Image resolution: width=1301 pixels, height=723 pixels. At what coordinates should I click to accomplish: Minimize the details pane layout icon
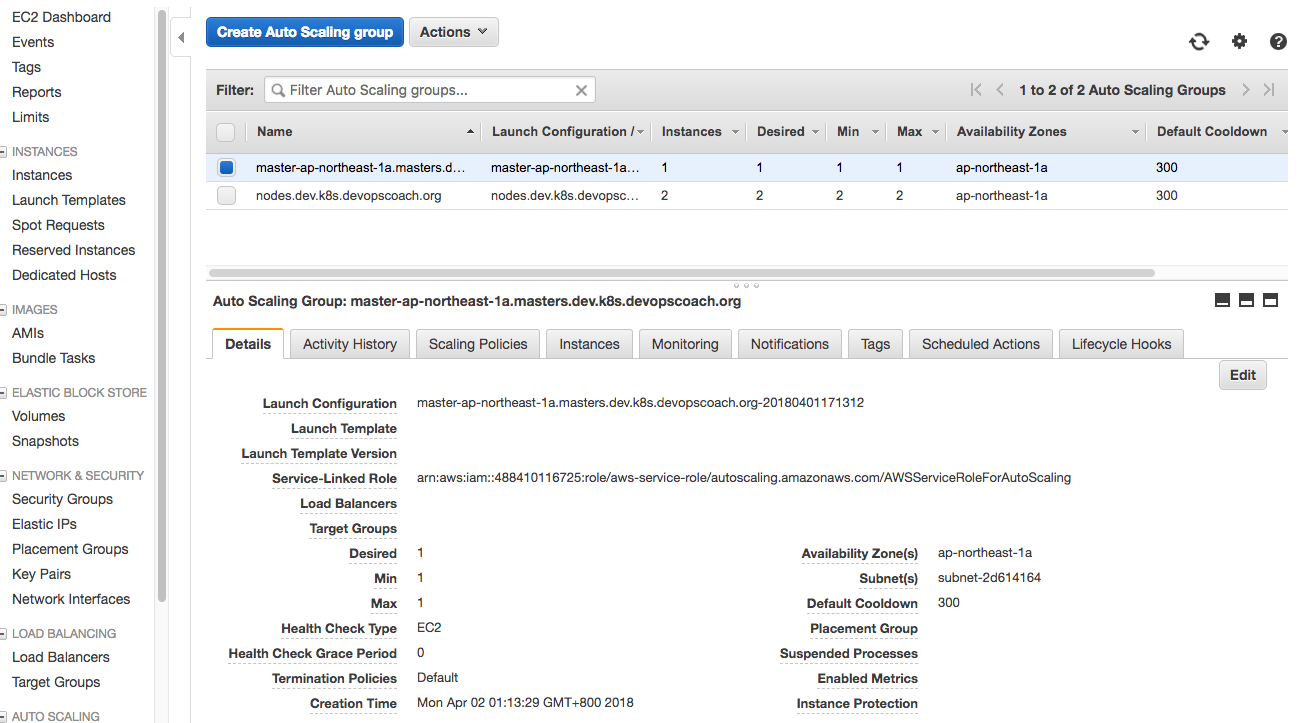click(x=1222, y=300)
